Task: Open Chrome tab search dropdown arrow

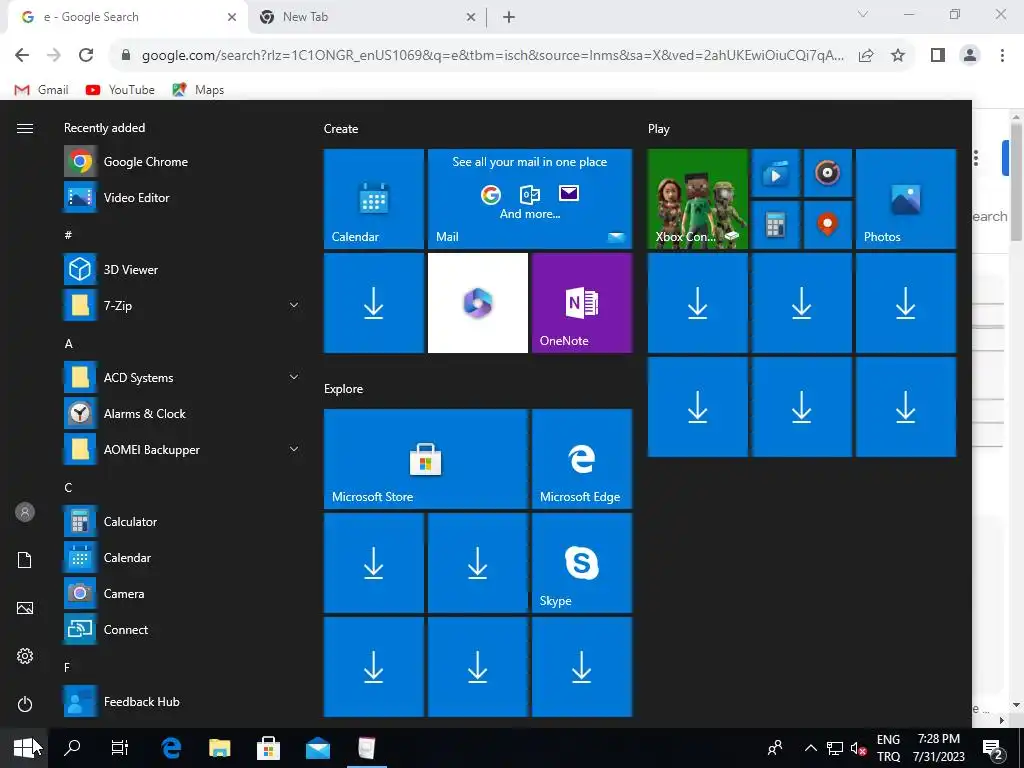Action: [x=863, y=14]
